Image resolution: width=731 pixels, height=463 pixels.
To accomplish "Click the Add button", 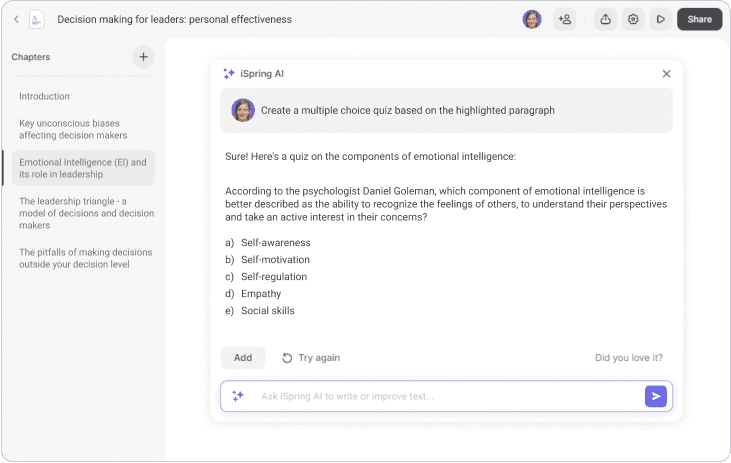I will pos(243,358).
